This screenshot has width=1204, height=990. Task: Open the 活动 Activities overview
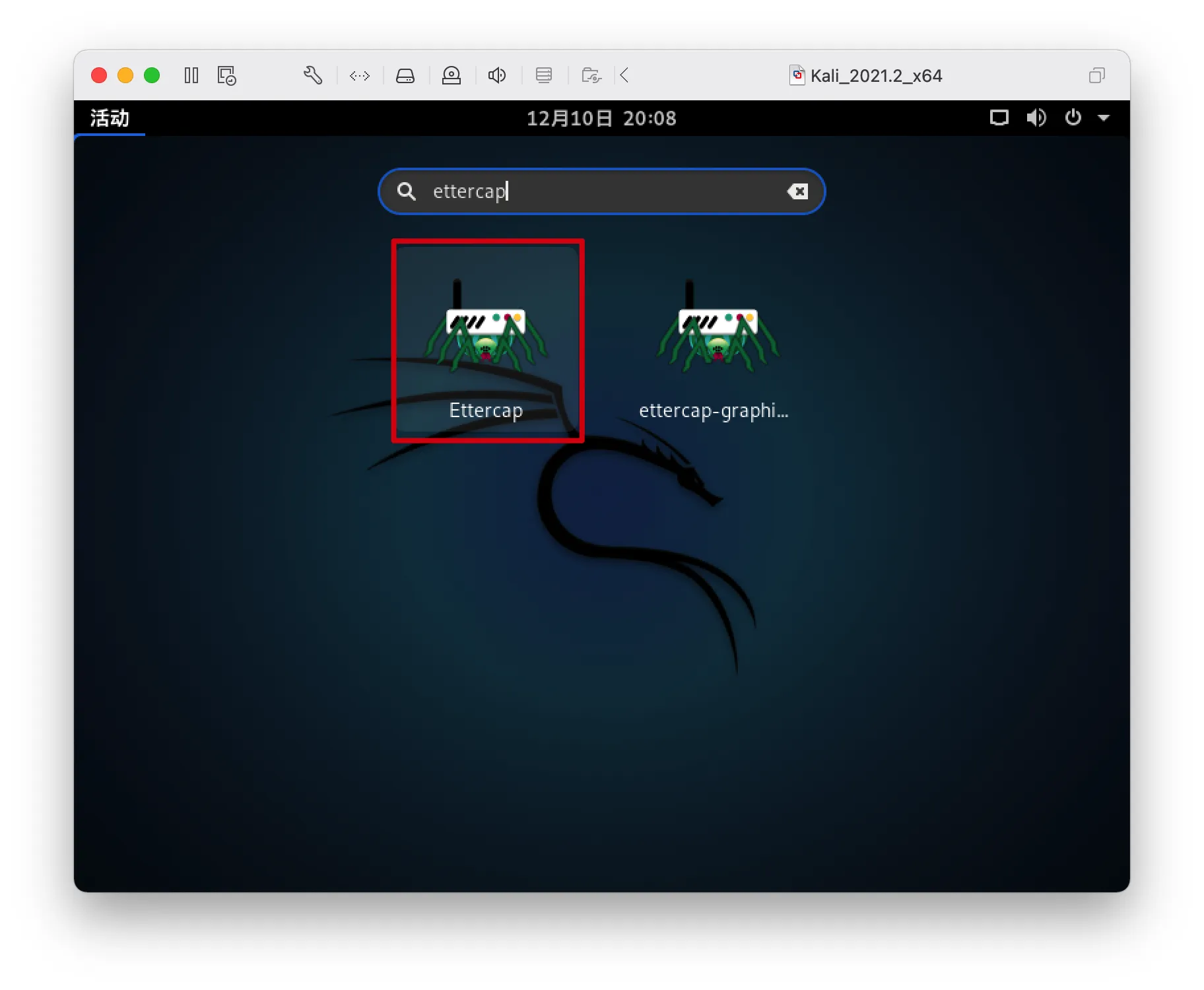[x=110, y=118]
